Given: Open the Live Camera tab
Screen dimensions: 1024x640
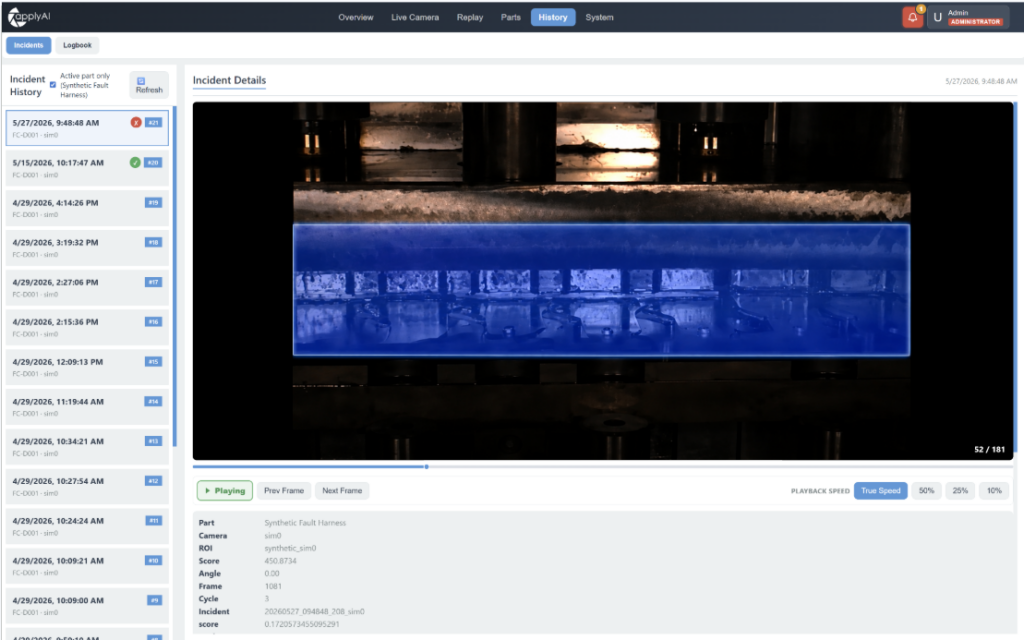Looking at the screenshot, I should [415, 18].
